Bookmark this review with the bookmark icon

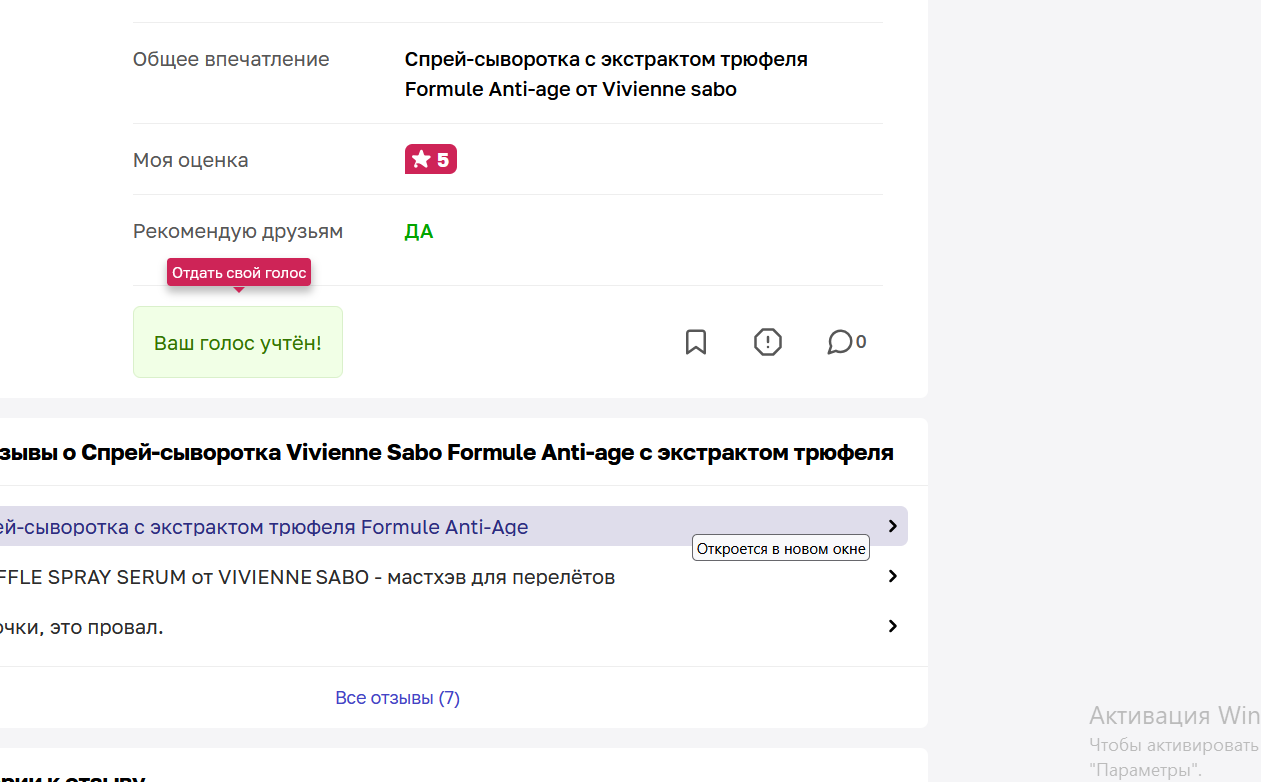(x=696, y=342)
